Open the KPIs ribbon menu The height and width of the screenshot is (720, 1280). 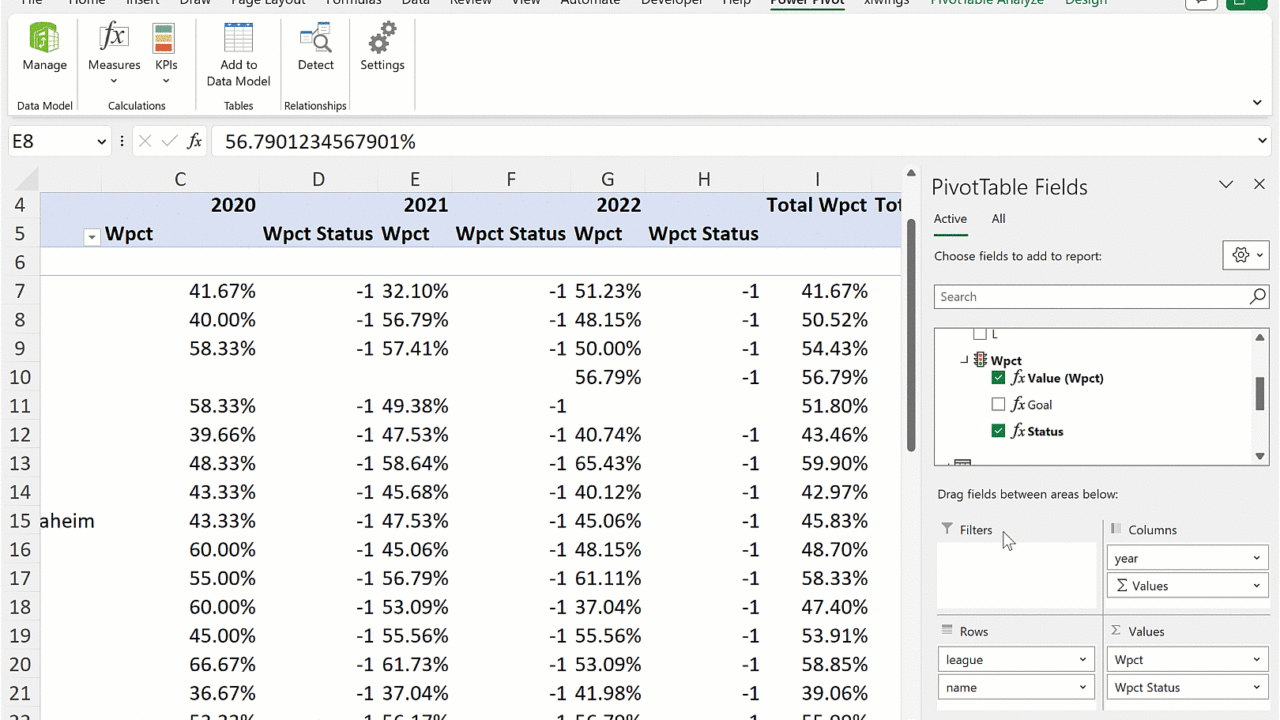click(x=165, y=52)
